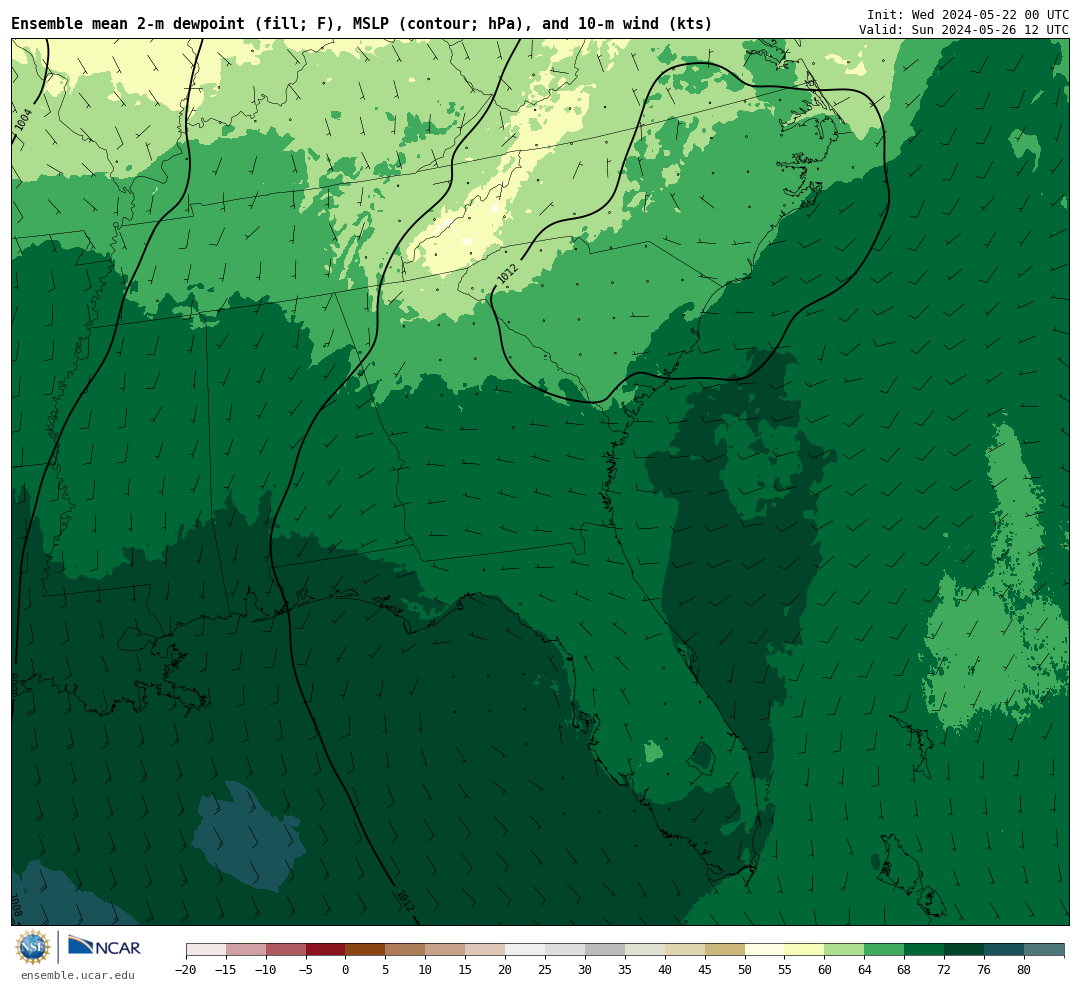Click the '64' colorbar tick label
1080x988 pixels.
865,969
